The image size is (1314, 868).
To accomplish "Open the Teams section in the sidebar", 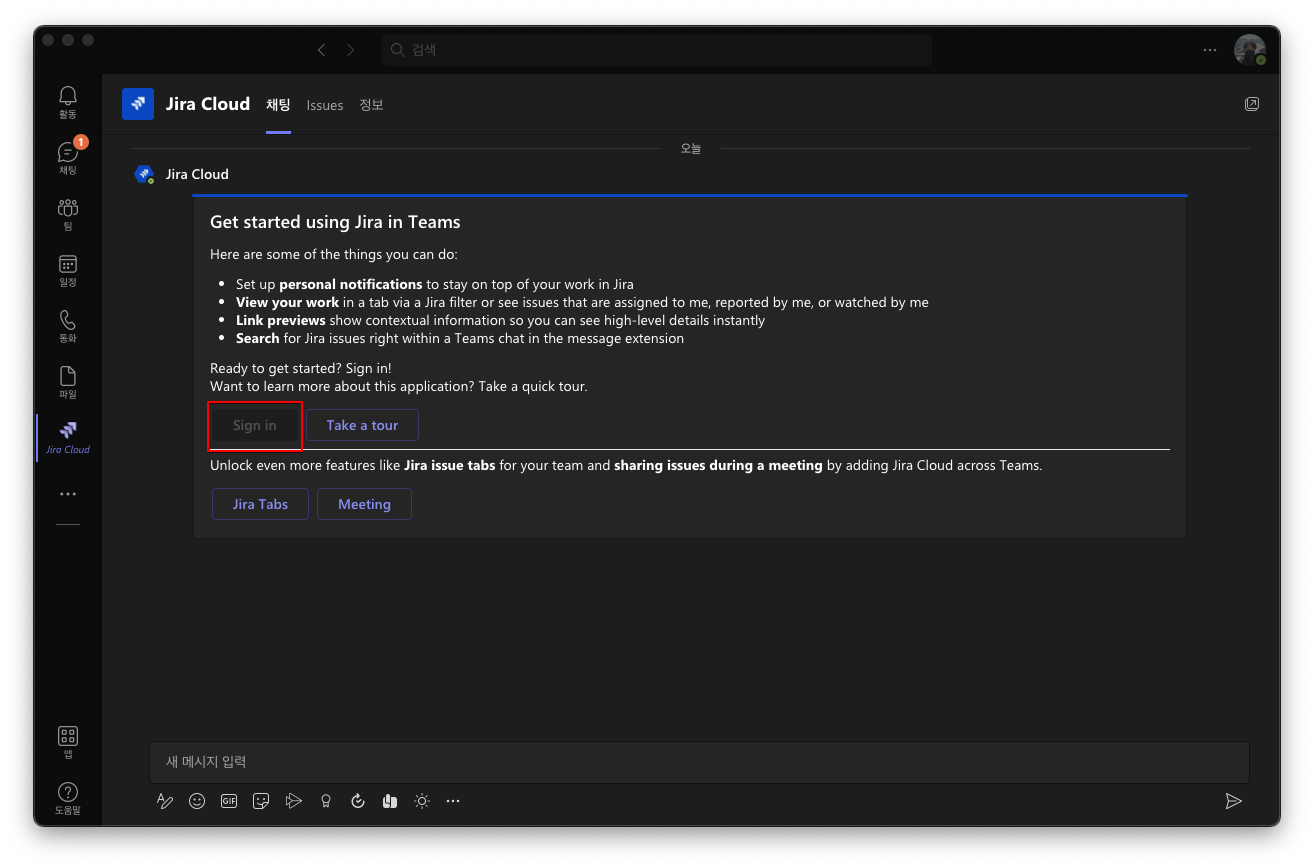I will [x=68, y=214].
